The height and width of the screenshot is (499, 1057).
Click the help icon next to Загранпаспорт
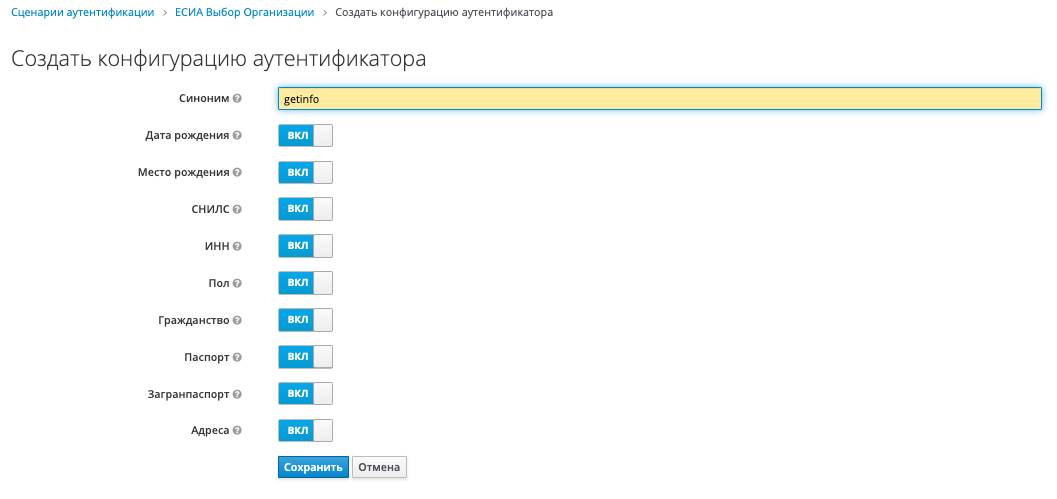coord(237,394)
